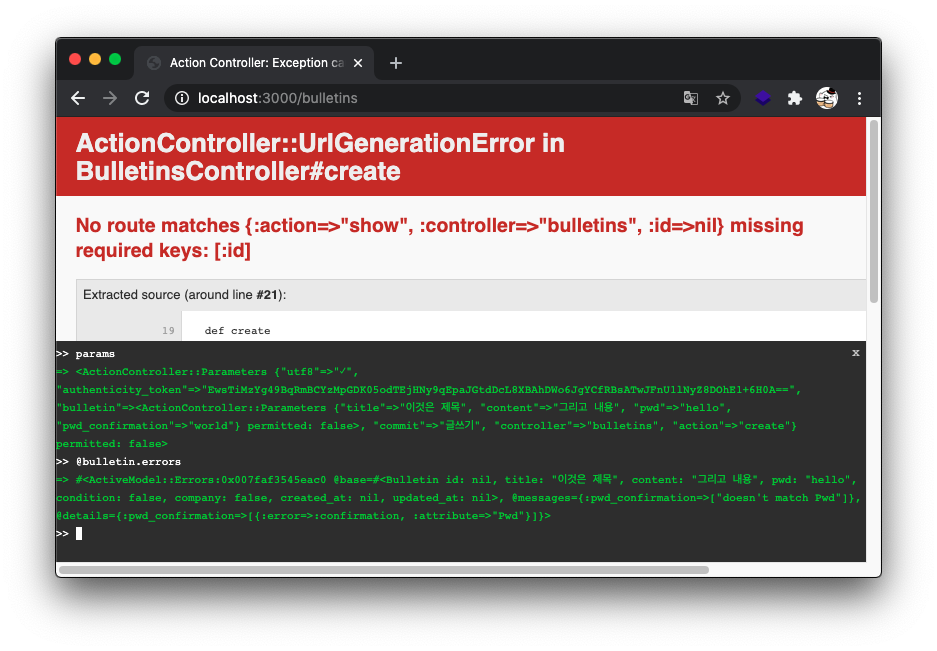Reload the page with the refresh icon

point(142,98)
